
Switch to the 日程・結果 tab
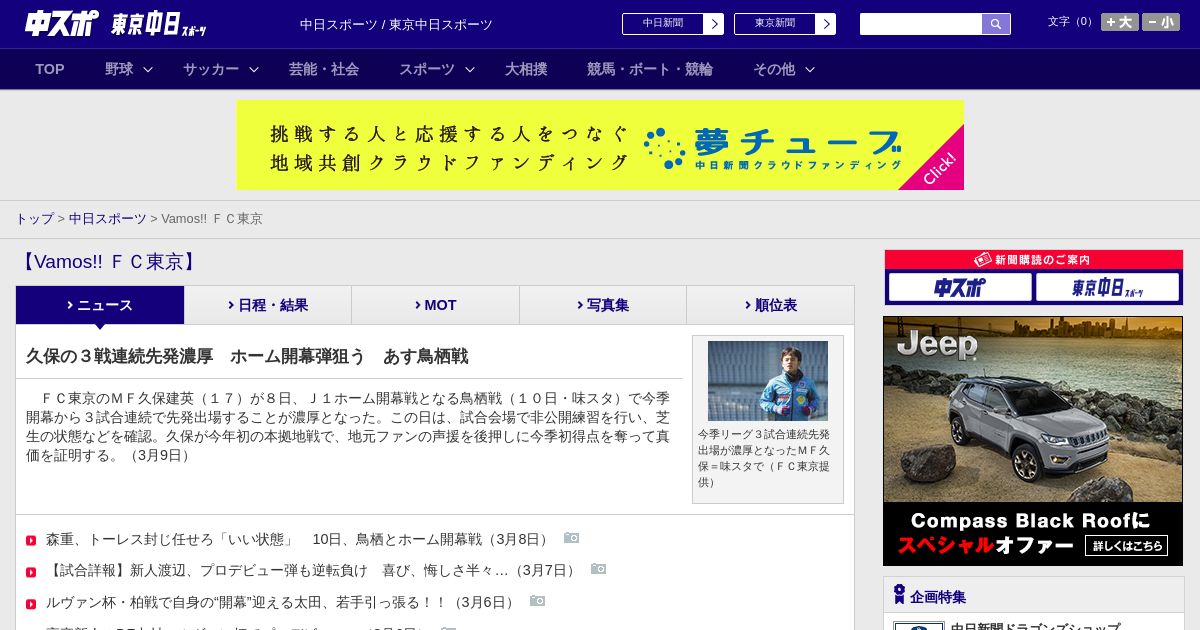268,305
